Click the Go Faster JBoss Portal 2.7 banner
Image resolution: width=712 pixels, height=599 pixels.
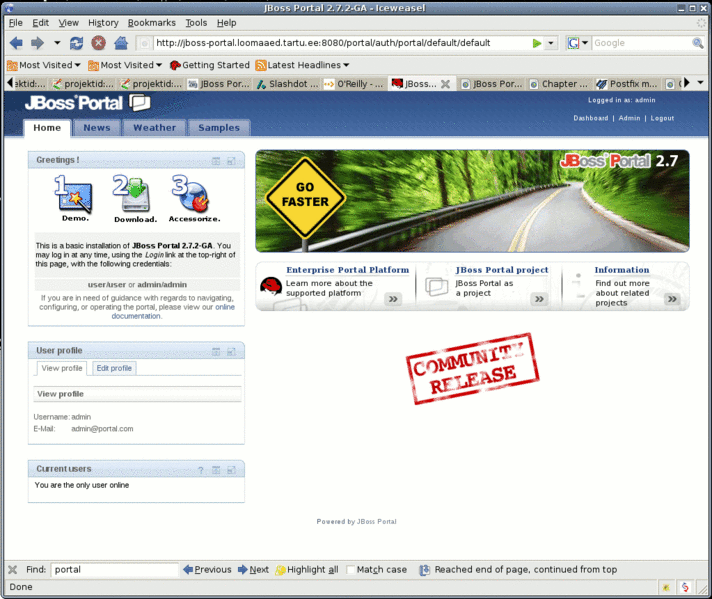click(x=472, y=201)
